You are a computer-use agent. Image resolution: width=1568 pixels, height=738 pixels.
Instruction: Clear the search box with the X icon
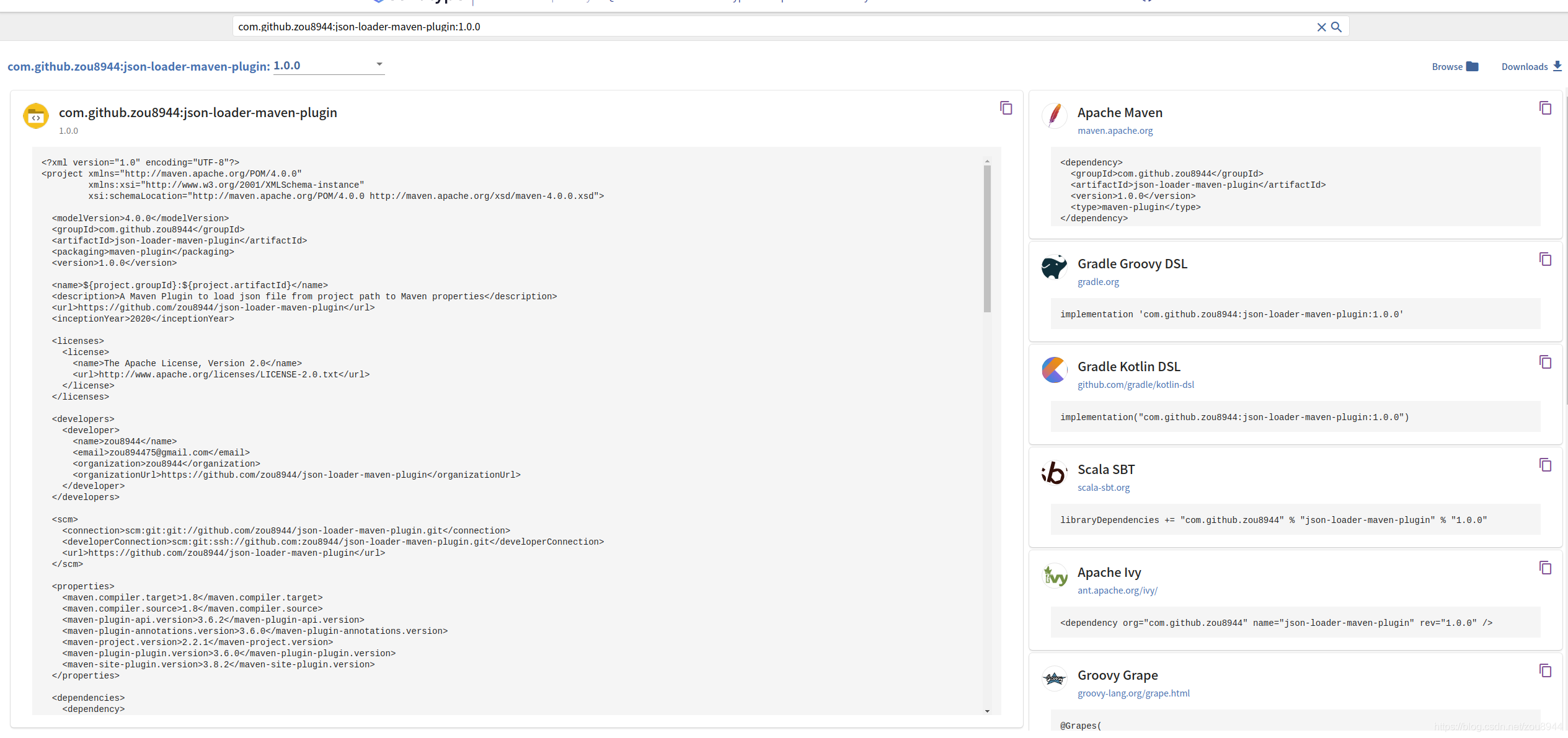(1321, 27)
